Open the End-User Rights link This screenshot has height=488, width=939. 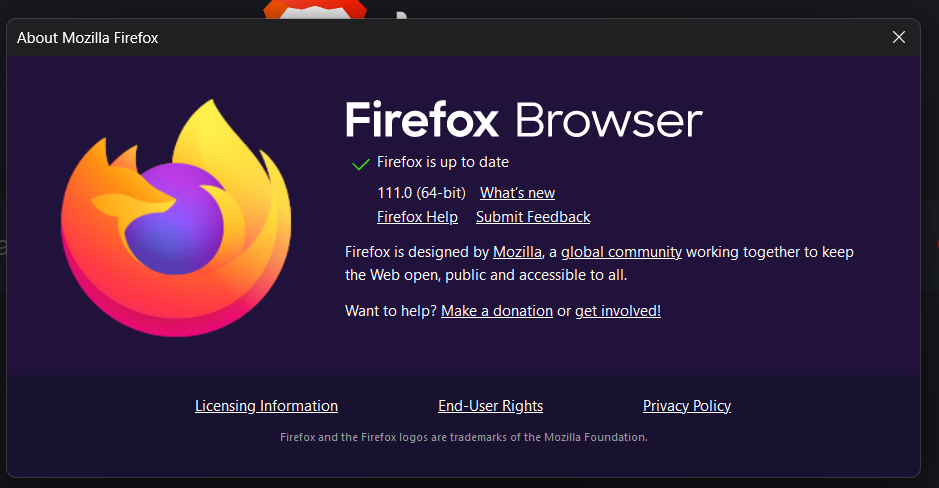click(490, 406)
